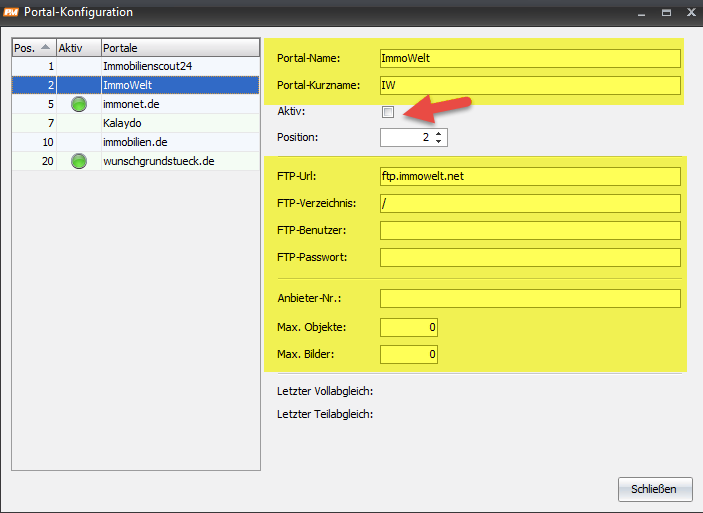Screen dimensions: 703x513
Task: Maximize the Portal-Konfiguration window
Action: point(667,13)
